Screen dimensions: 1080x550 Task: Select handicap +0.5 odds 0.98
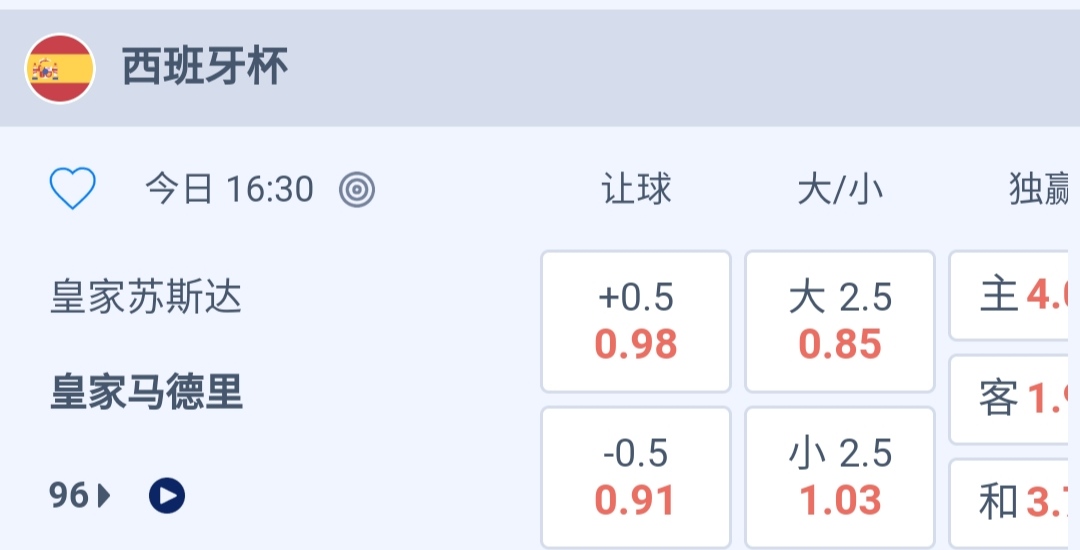click(636, 321)
